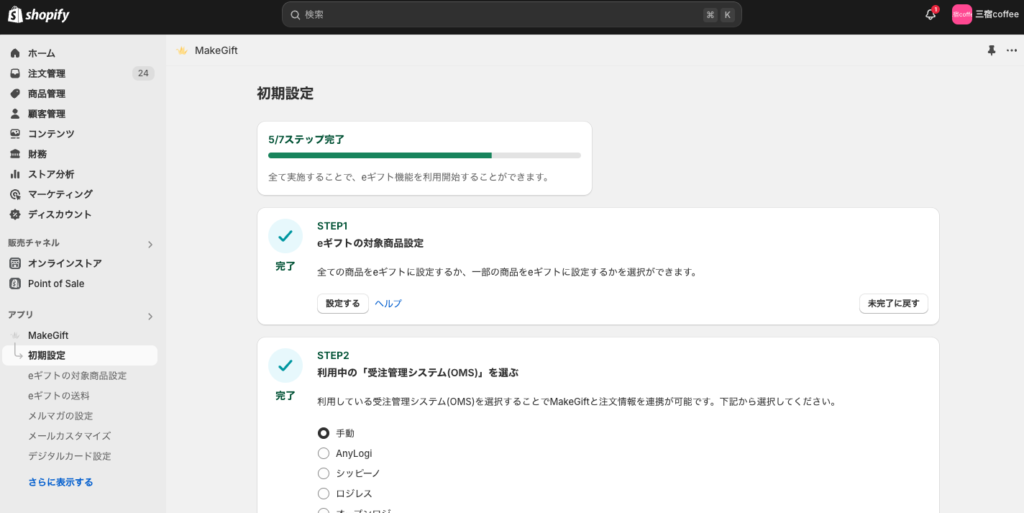Click the MakeGift icon in page header
Image resolution: width=1024 pixels, height=513 pixels.
click(182, 50)
